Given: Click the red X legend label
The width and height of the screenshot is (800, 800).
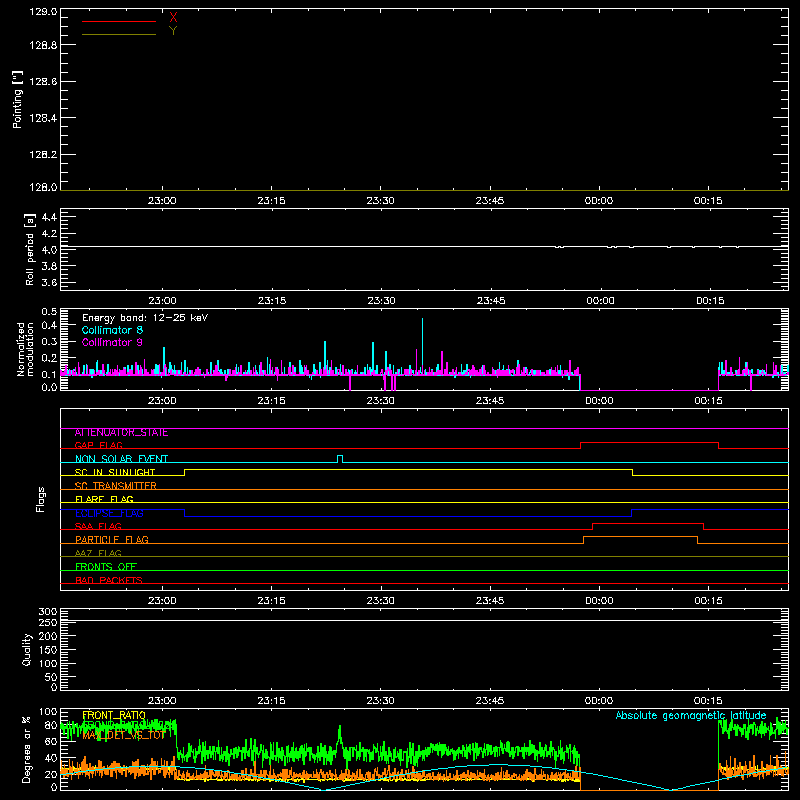Looking at the screenshot, I should coord(173,18).
